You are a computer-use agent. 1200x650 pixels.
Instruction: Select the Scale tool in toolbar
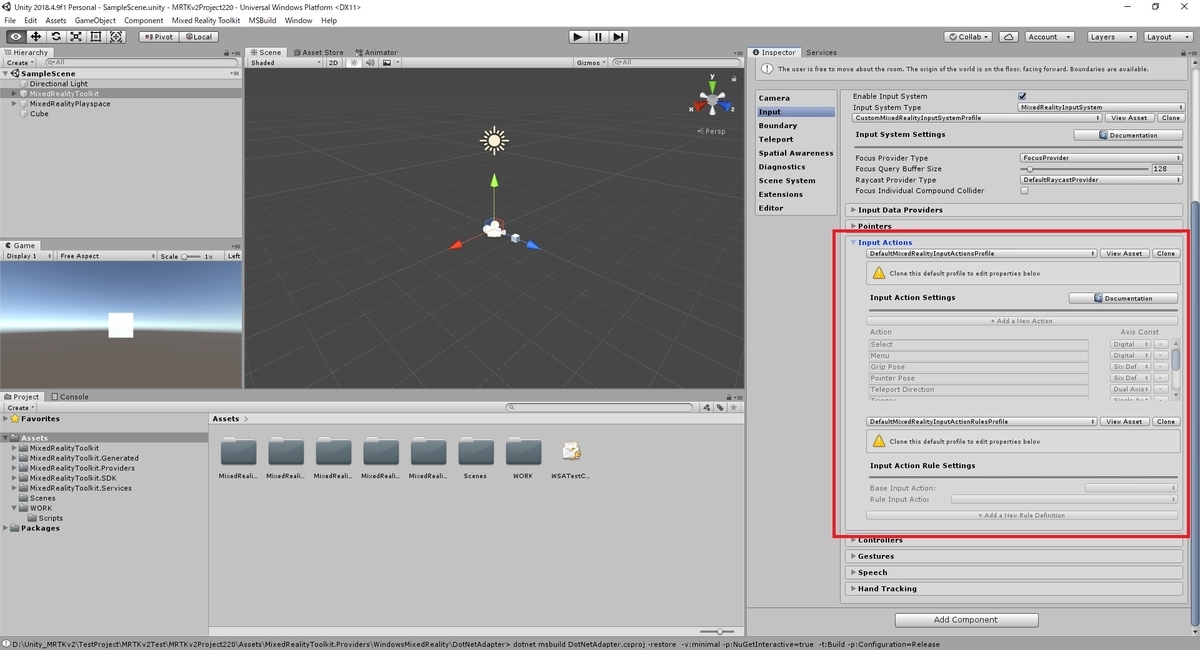pyautogui.click(x=76, y=37)
